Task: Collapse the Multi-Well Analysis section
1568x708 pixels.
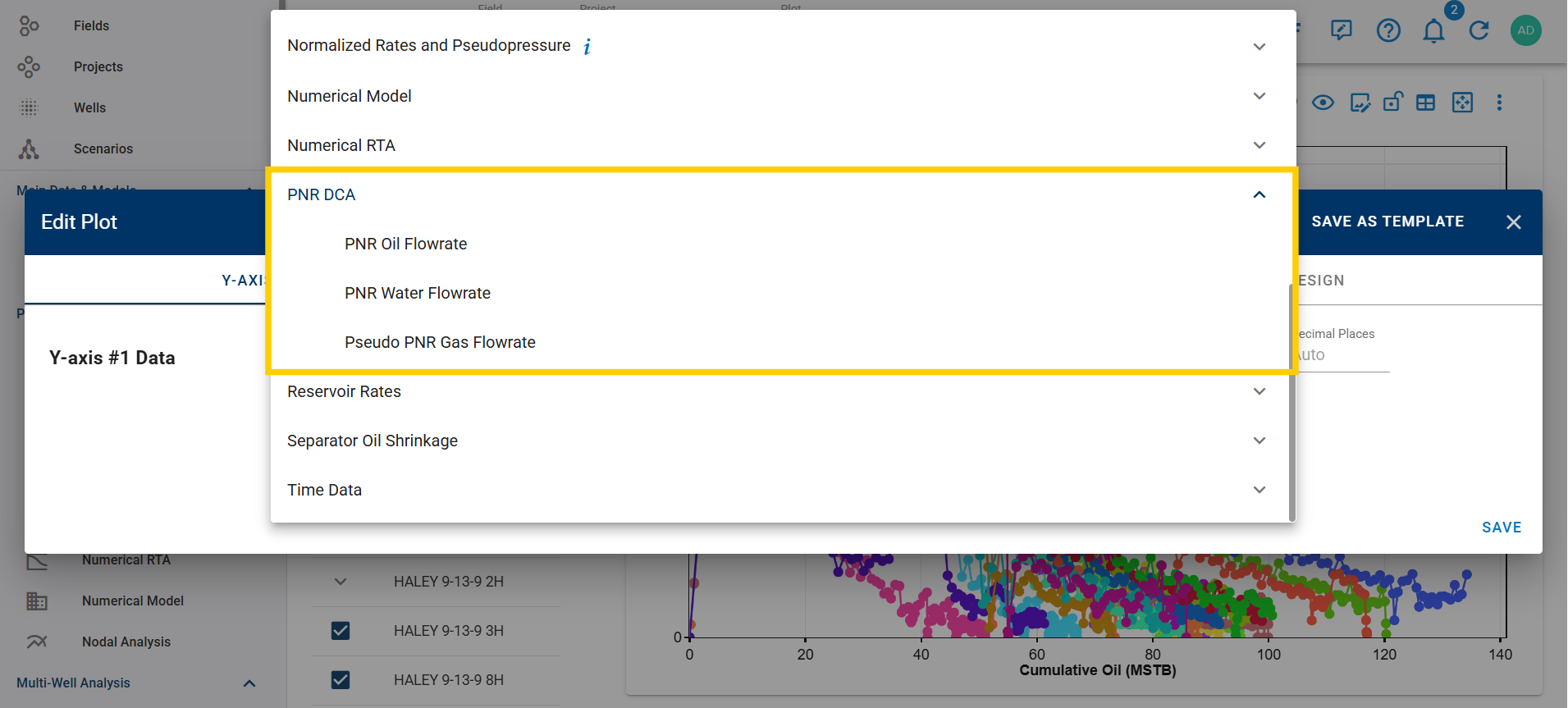Action: click(249, 683)
